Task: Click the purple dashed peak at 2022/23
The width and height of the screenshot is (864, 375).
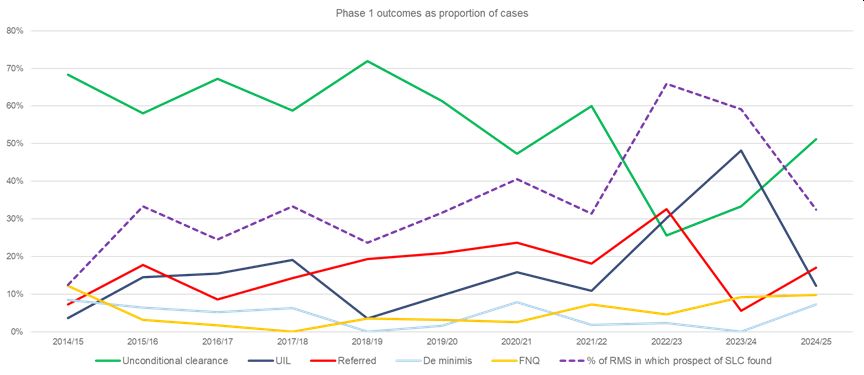Action: 666,84
